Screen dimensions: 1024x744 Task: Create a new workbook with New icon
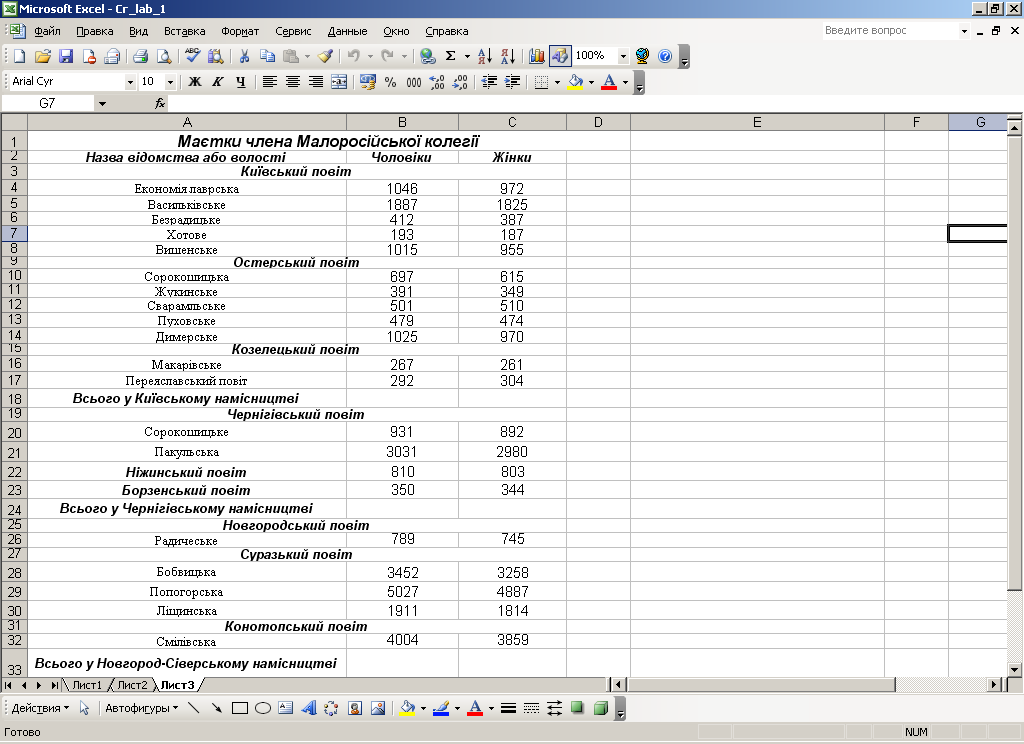20,56
